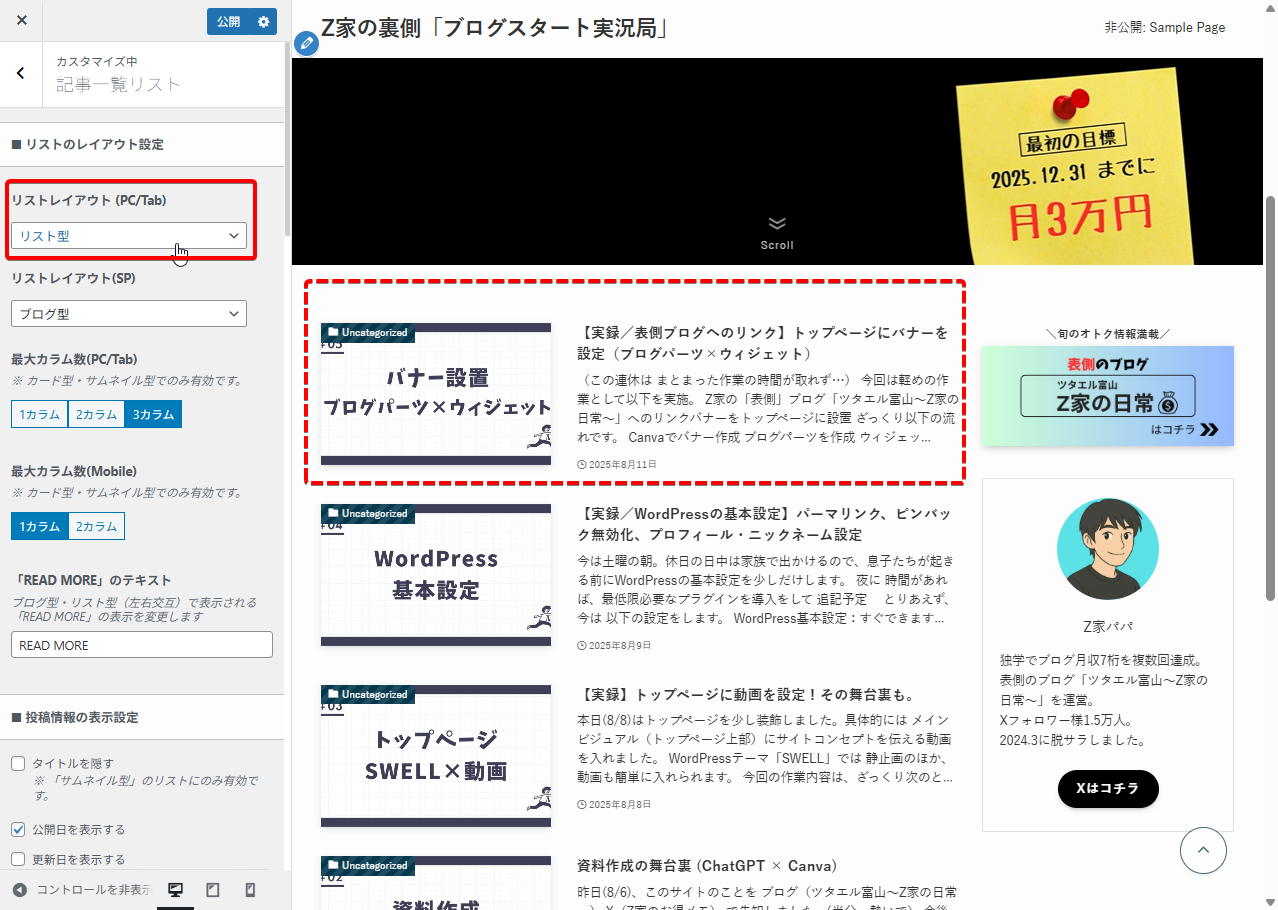The image size is (1278, 910).
Task: Select 1カラム for 最大カラム数(Mobile)
Action: pos(40,527)
